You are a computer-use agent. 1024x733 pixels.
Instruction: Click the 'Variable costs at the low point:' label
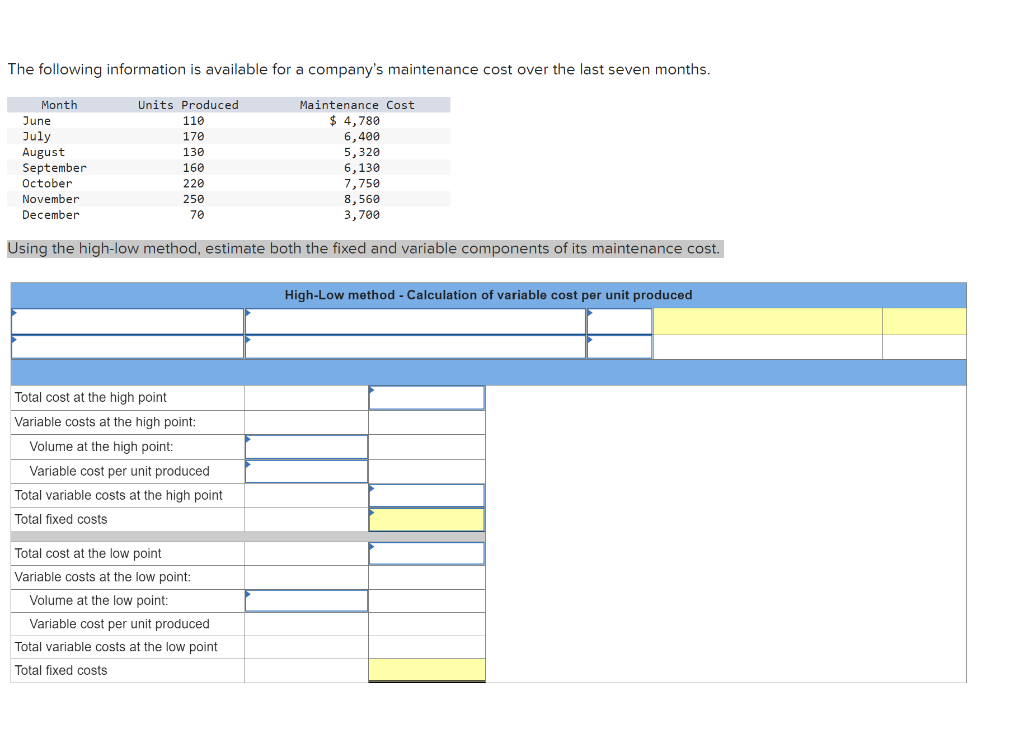pyautogui.click(x=103, y=577)
